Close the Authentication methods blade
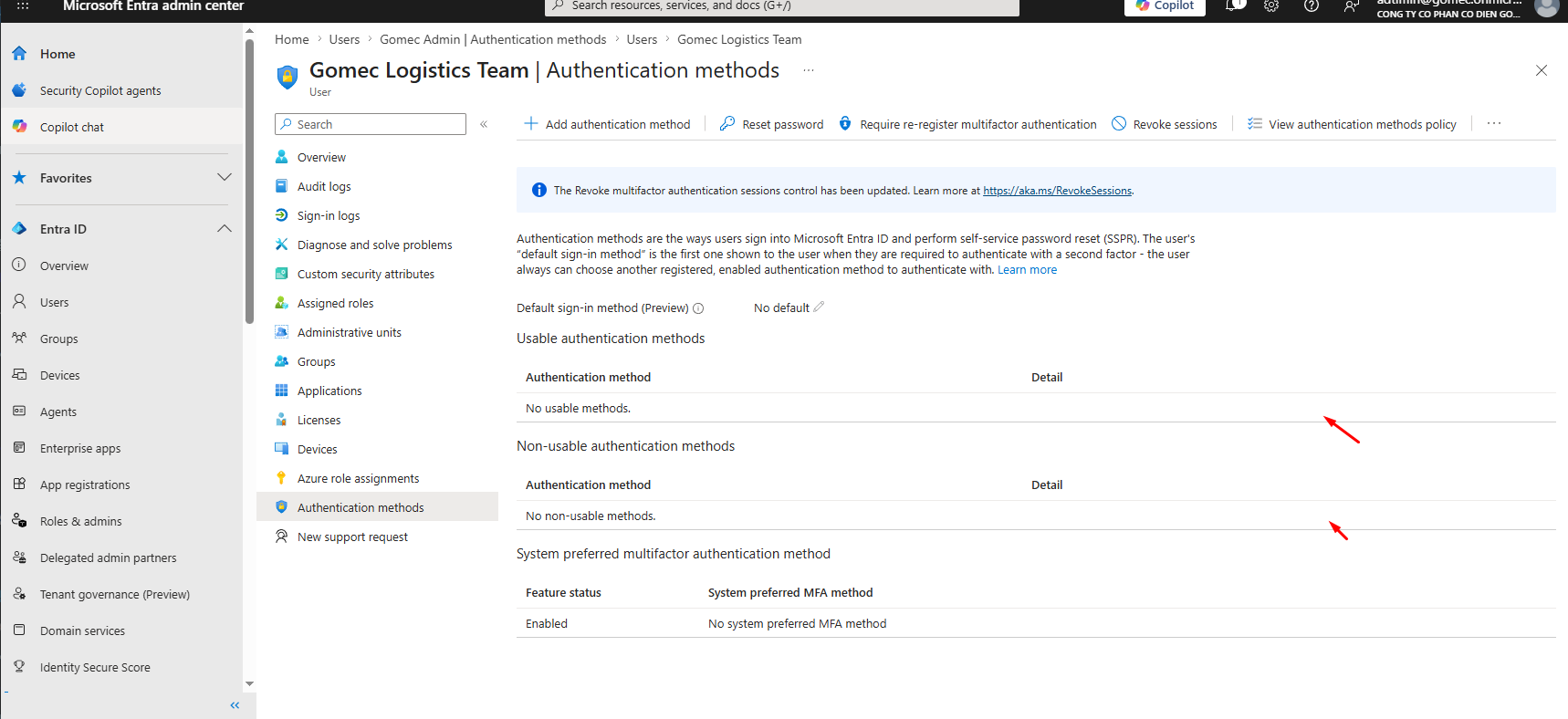 pos(1542,70)
